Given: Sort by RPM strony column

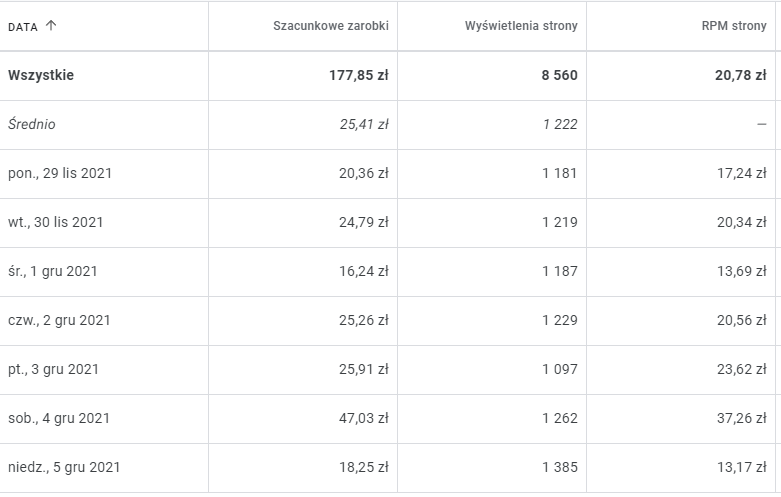Looking at the screenshot, I should pos(734,26).
